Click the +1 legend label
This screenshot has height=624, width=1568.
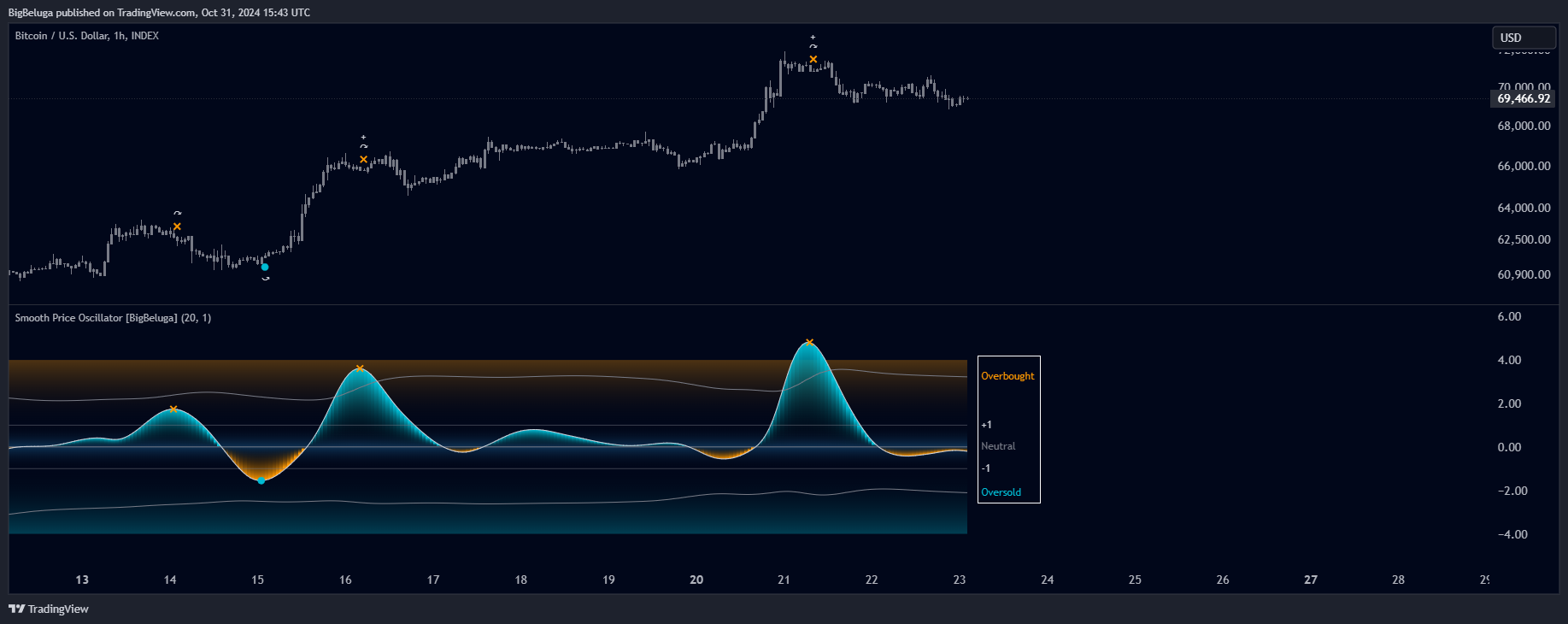(986, 425)
